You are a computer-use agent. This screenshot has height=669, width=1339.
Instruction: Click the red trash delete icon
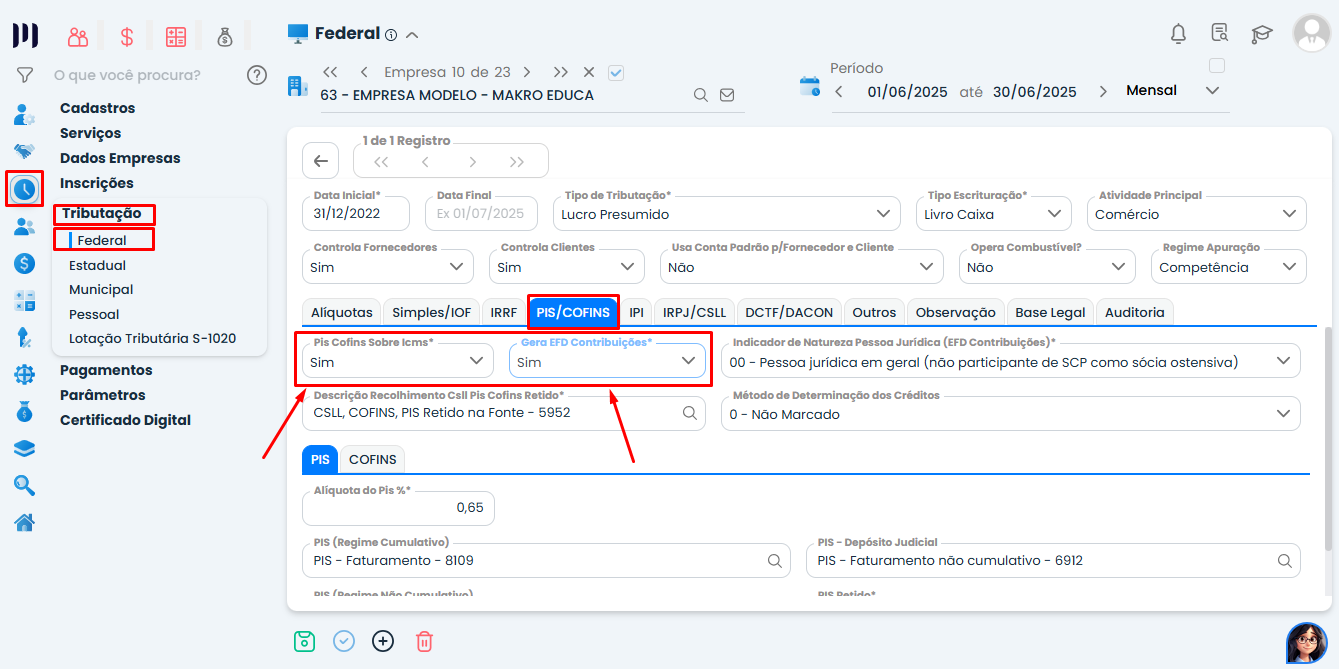coord(424,641)
